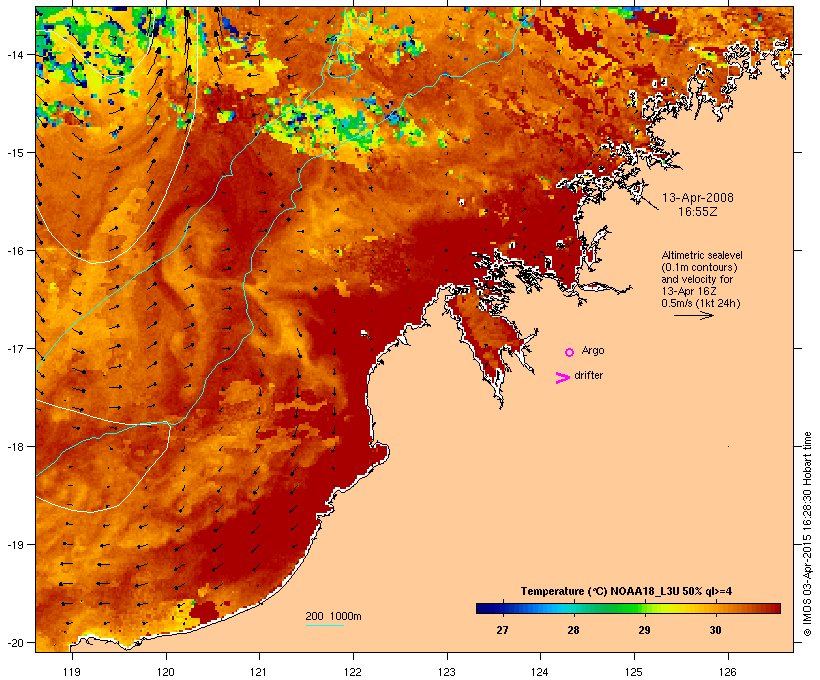This screenshot has height=680, width=820.
Task: Click longitude label 122
Action: tap(353, 672)
